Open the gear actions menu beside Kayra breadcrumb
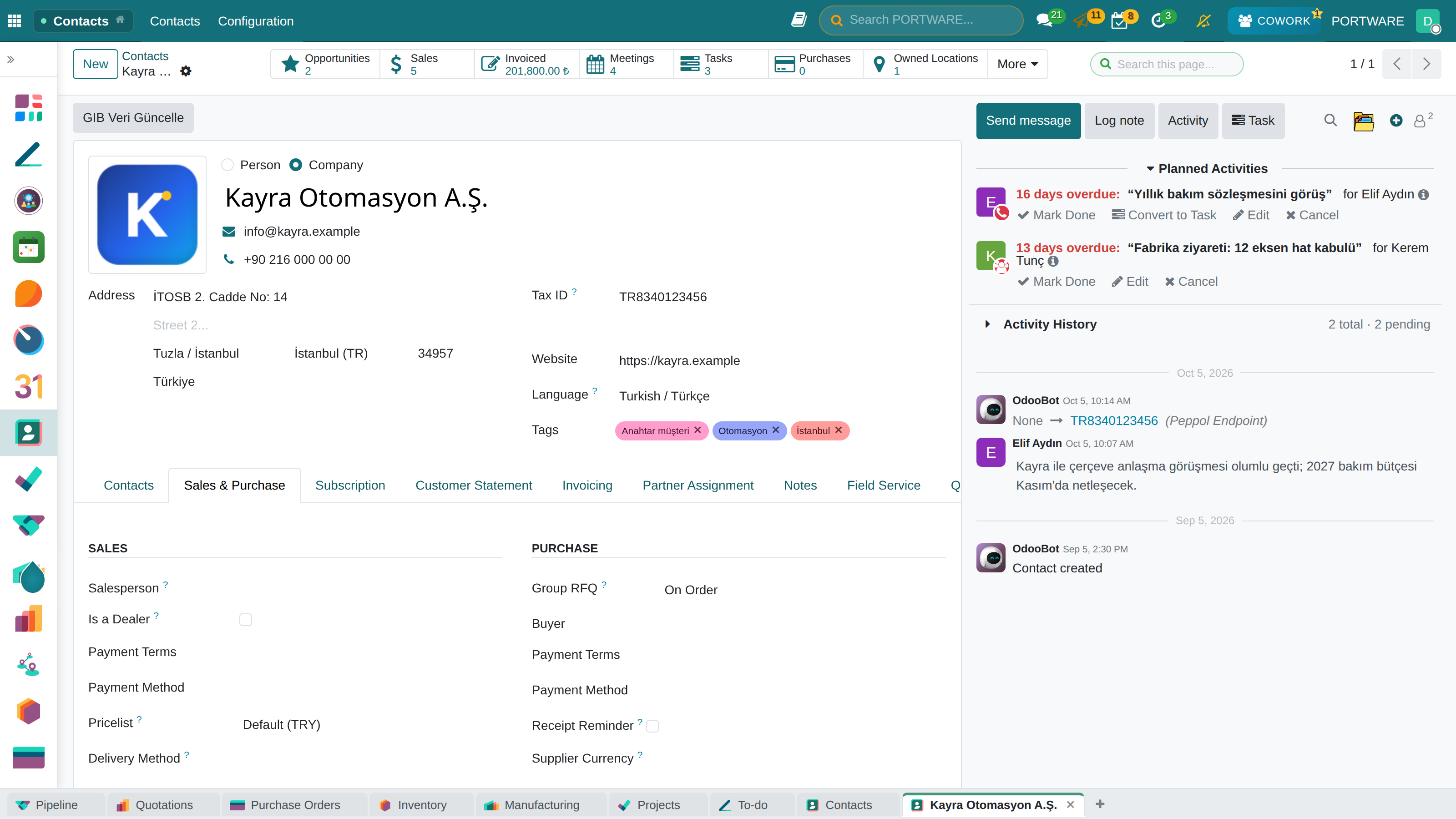This screenshot has width=1456, height=819. pos(185,71)
